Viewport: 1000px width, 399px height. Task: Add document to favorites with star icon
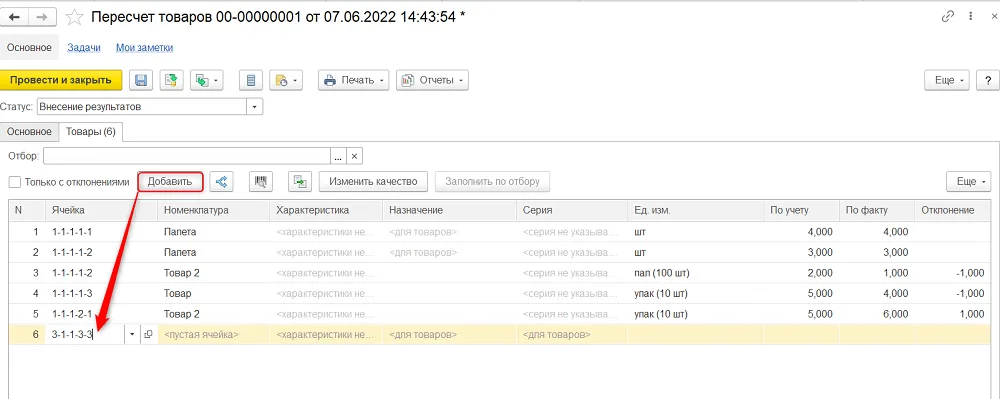pyautogui.click(x=75, y=17)
